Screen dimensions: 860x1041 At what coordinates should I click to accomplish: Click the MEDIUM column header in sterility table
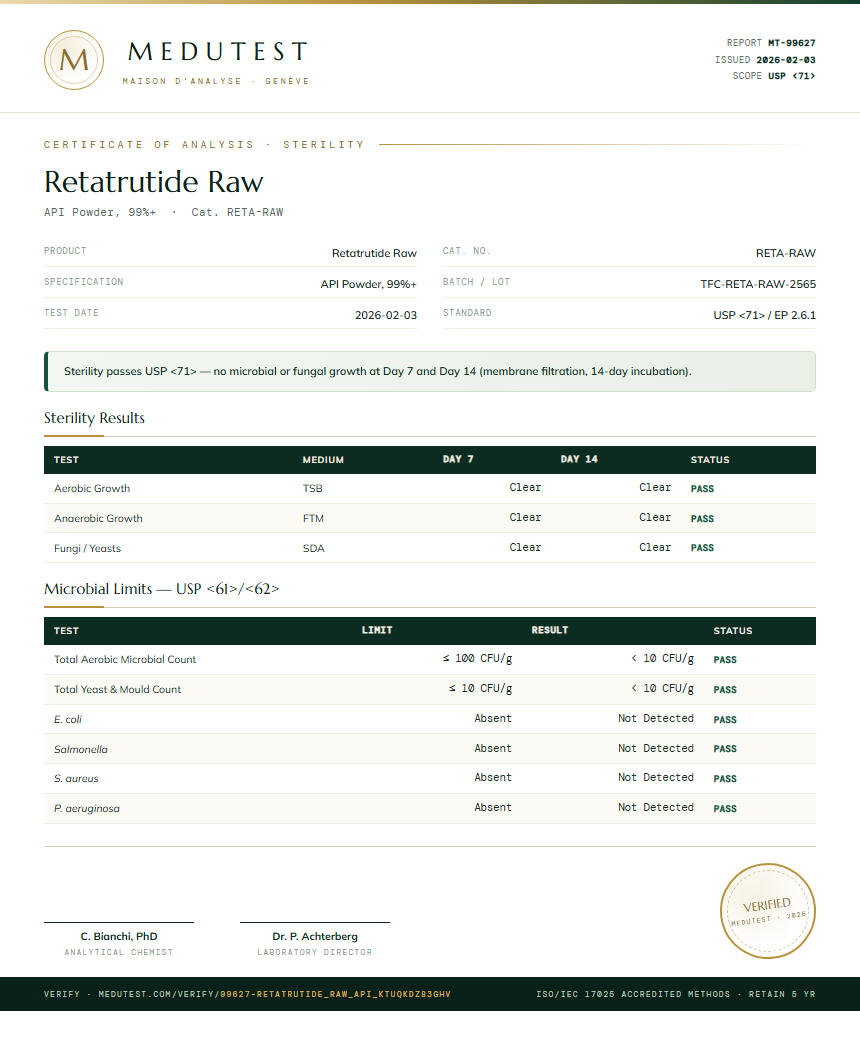(323, 459)
